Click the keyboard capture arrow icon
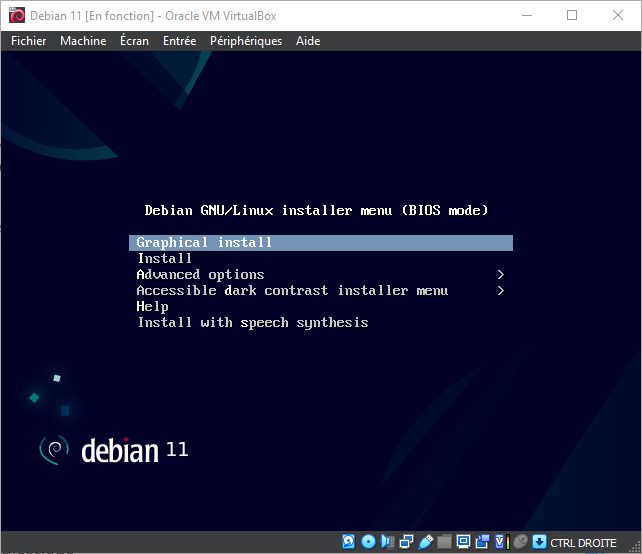The height and width of the screenshot is (554, 642). coord(539,542)
